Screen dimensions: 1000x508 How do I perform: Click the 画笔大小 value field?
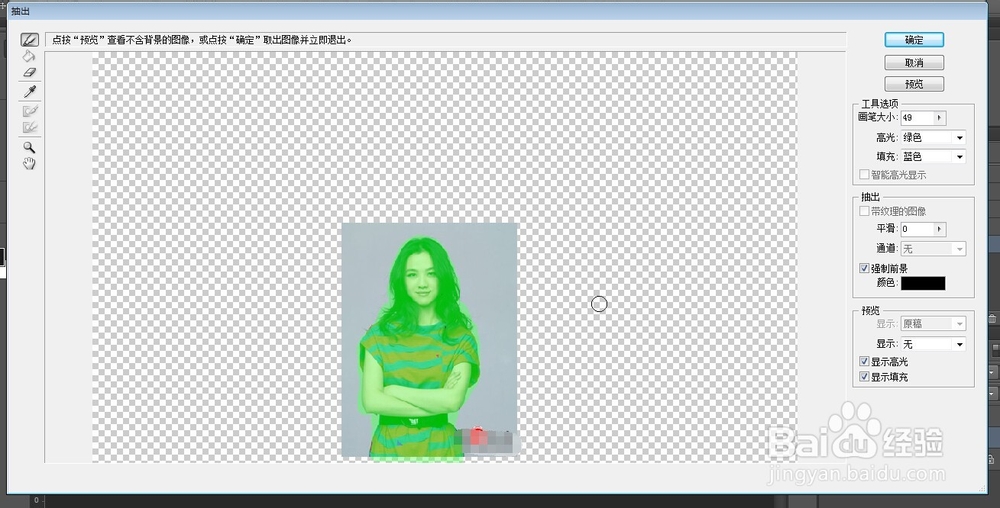tap(917, 118)
